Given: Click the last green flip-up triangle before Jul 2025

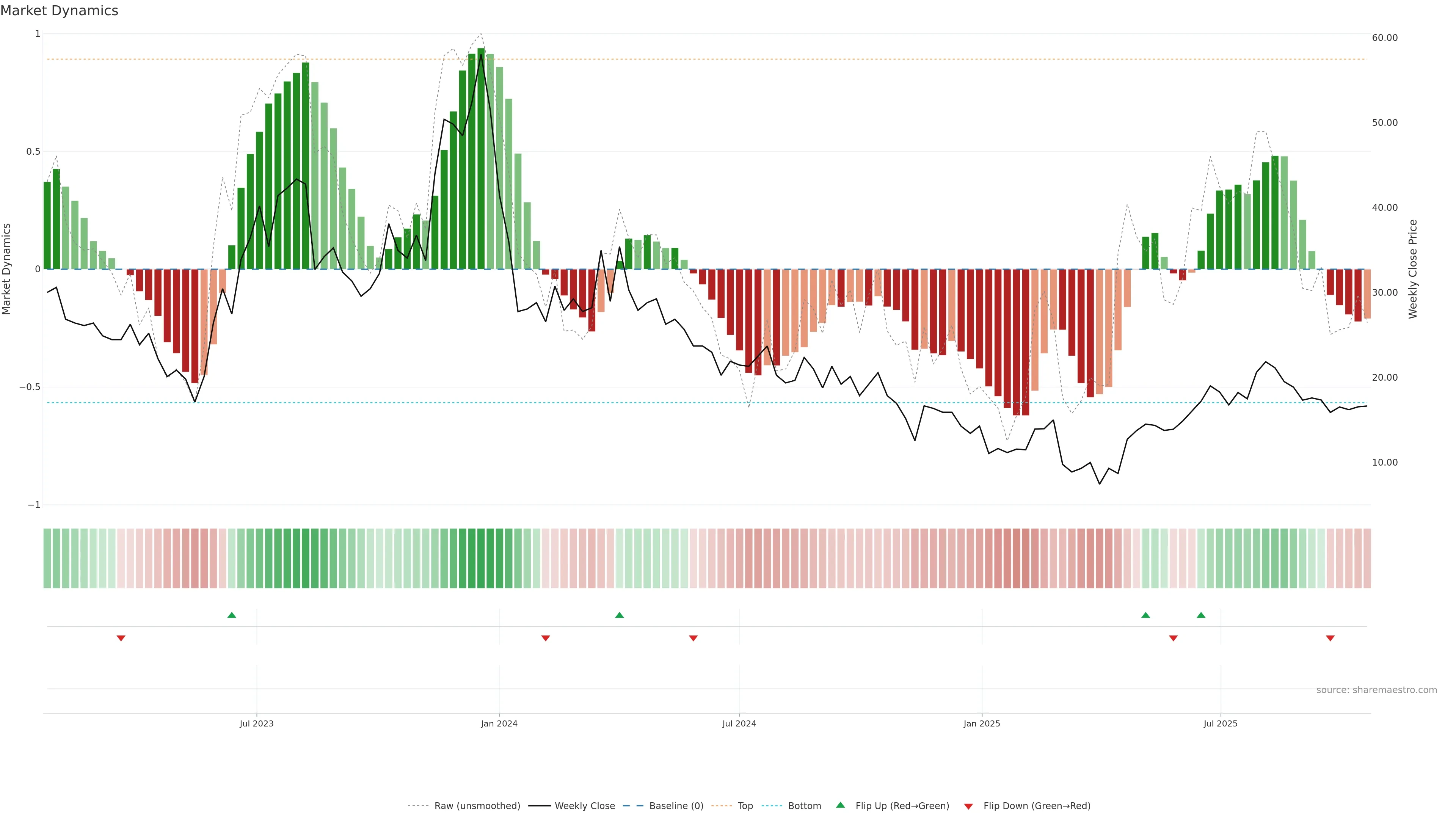Looking at the screenshot, I should pyautogui.click(x=1201, y=615).
